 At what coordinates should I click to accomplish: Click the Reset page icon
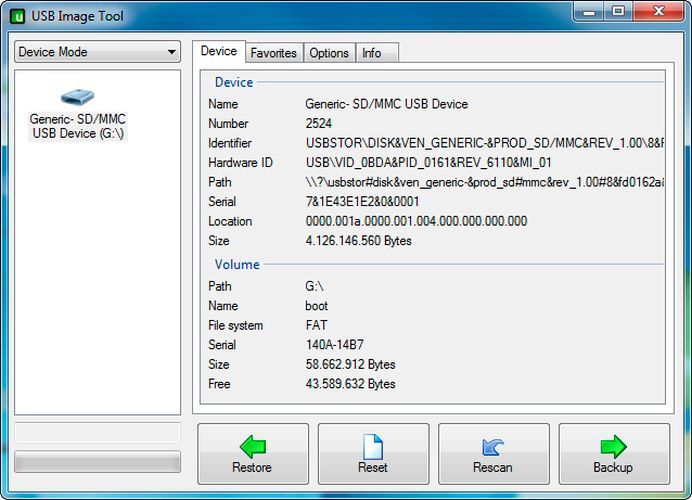click(373, 447)
